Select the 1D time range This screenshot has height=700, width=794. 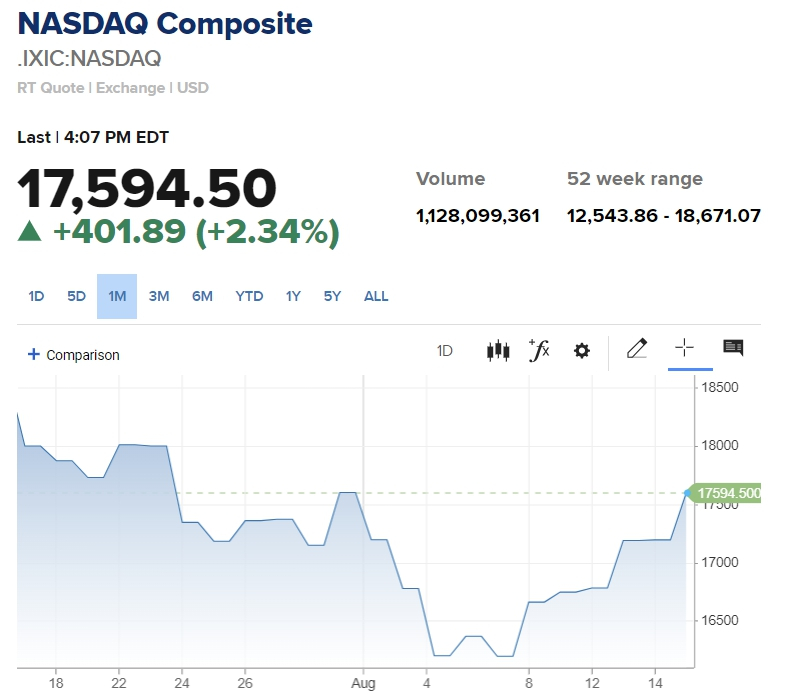(x=36, y=296)
